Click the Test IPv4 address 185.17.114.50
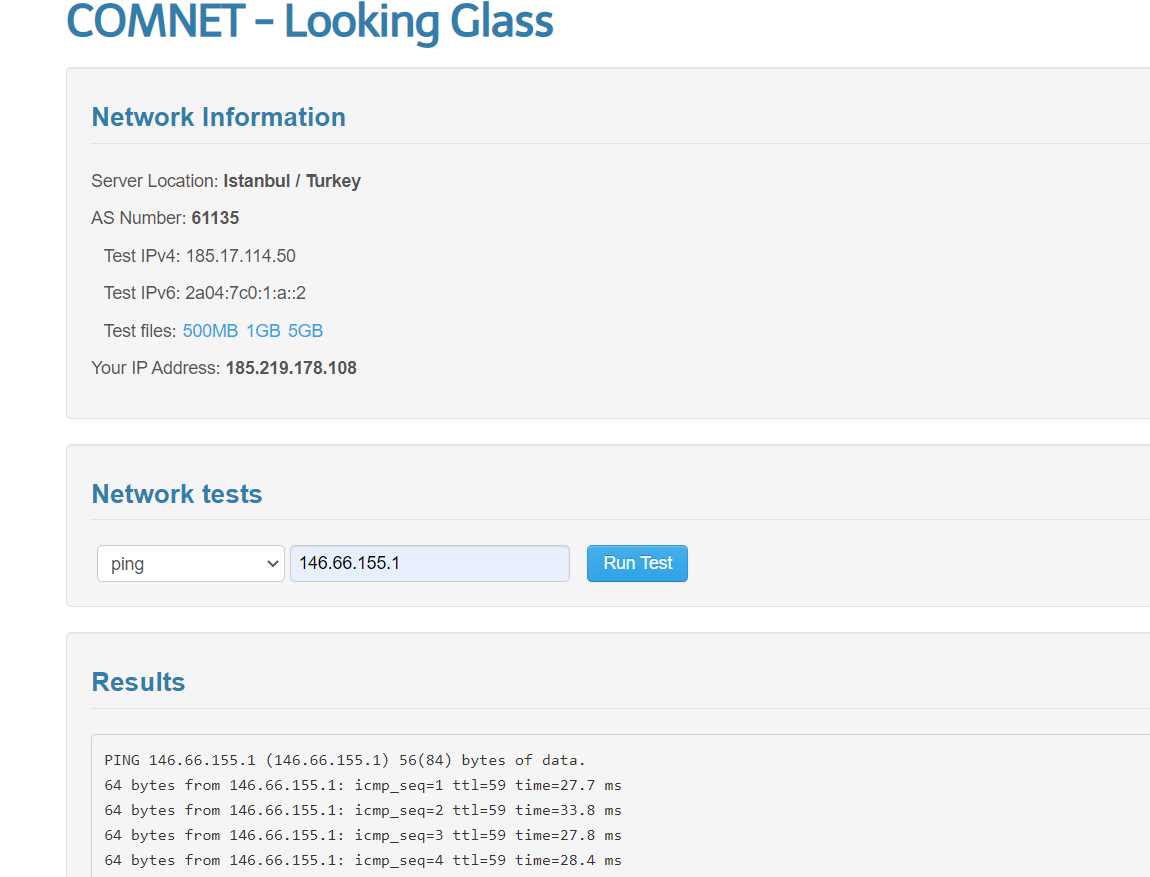This screenshot has width=1150, height=877. 240,256
